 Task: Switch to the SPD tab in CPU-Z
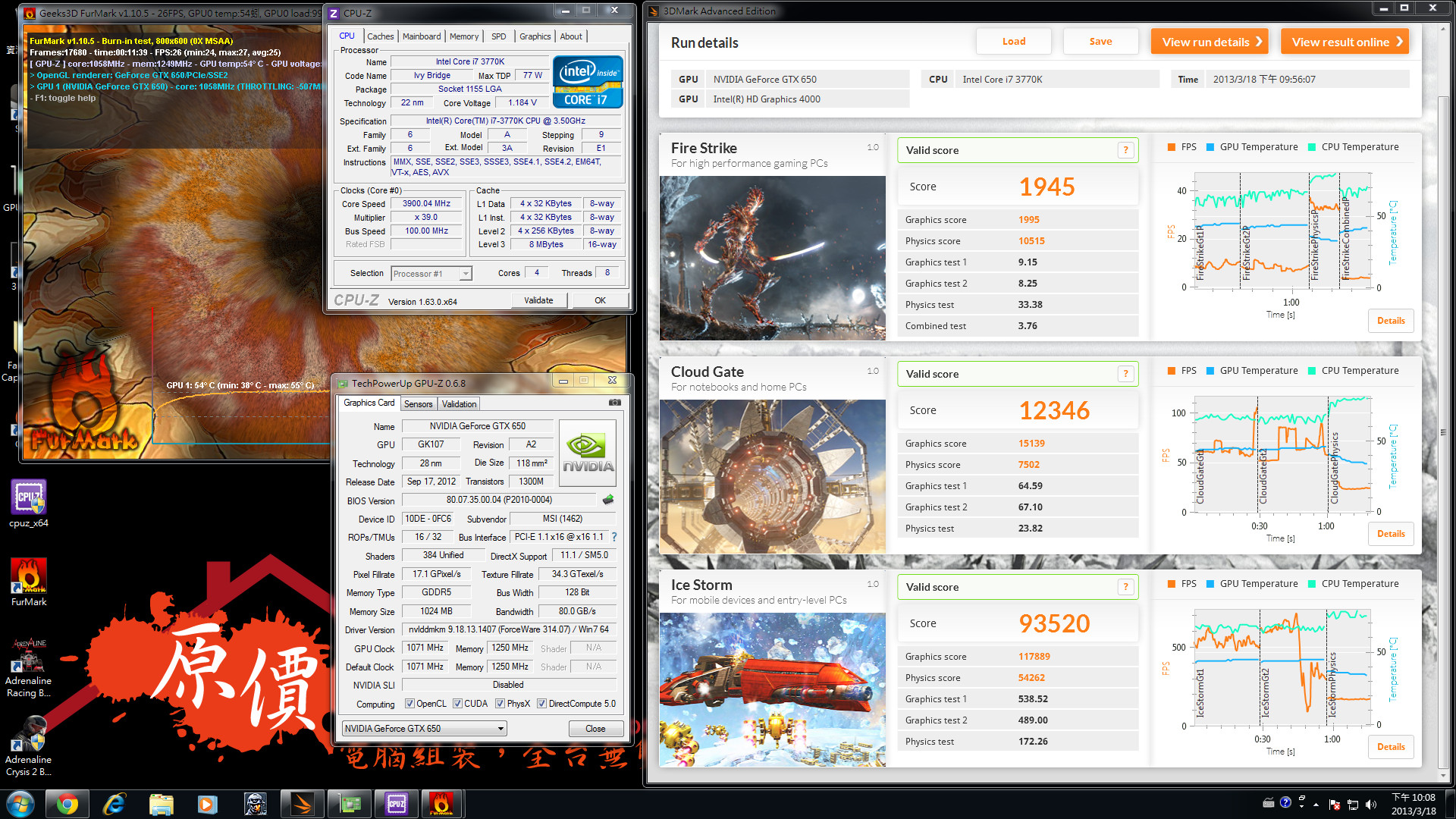[x=498, y=36]
